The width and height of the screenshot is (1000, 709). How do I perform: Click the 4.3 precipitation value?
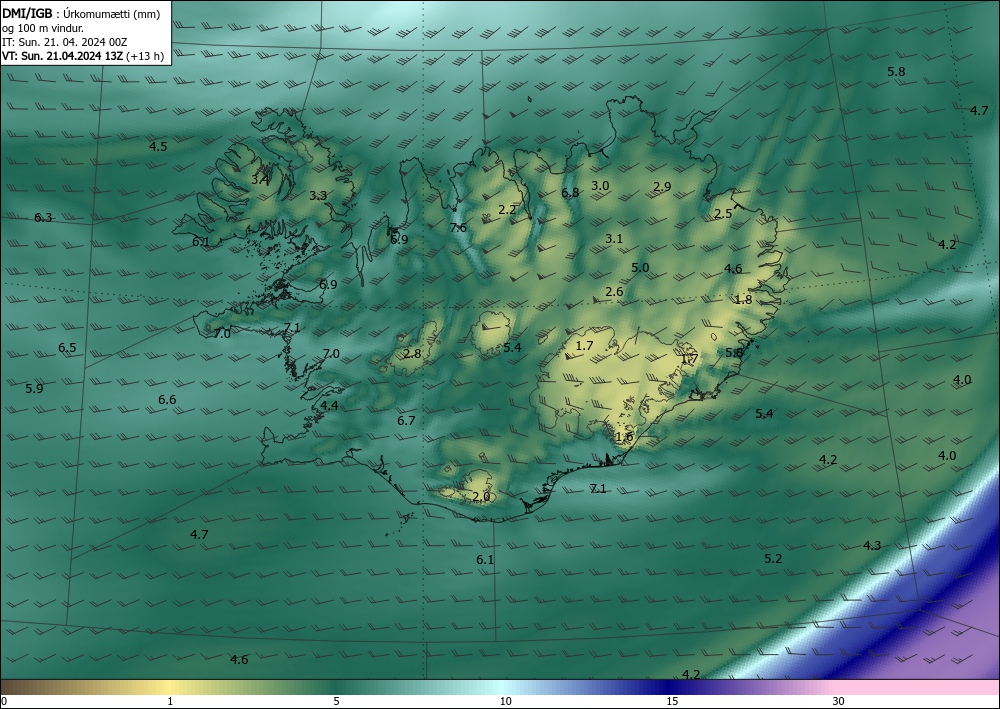click(x=872, y=546)
